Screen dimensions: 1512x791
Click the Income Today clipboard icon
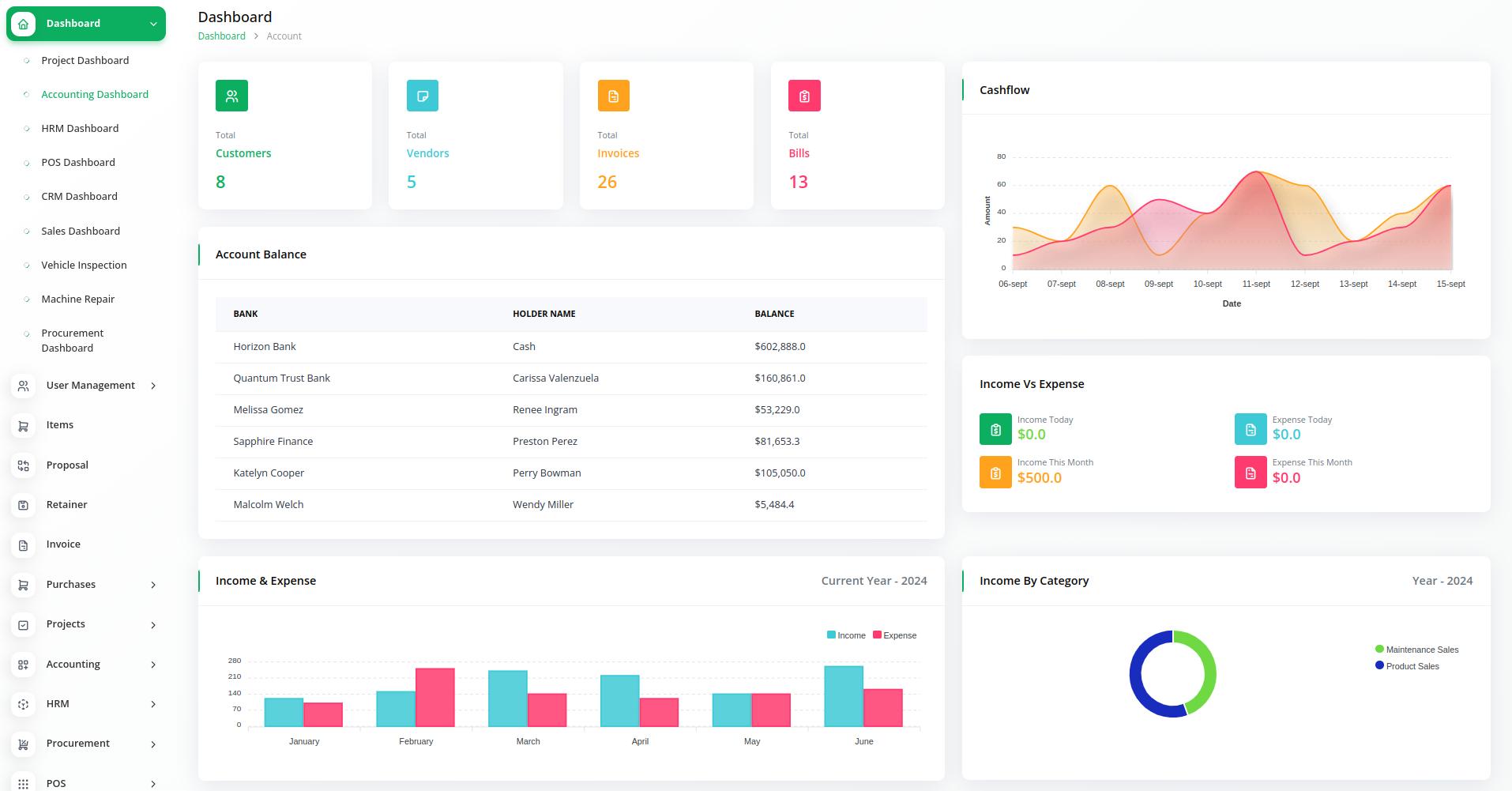[995, 429]
